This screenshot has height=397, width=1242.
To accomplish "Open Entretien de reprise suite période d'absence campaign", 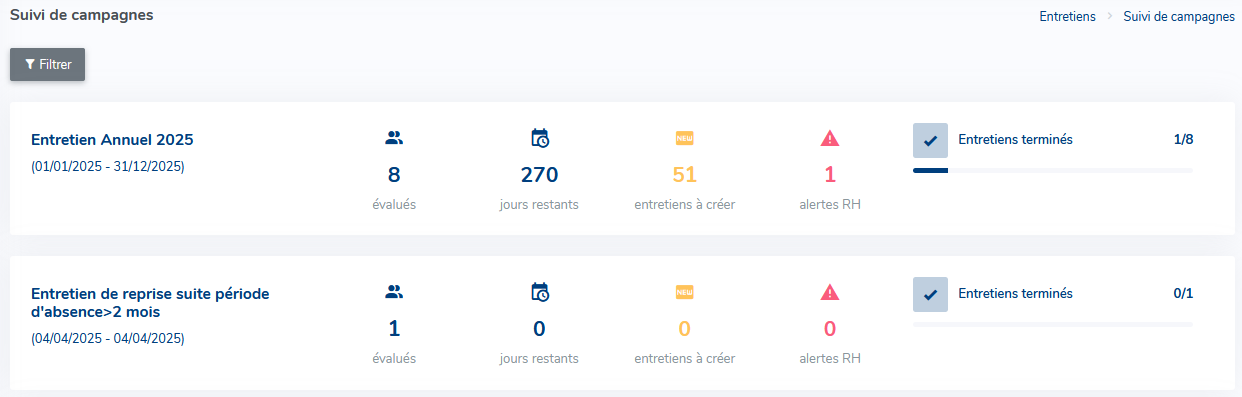I will [151, 303].
